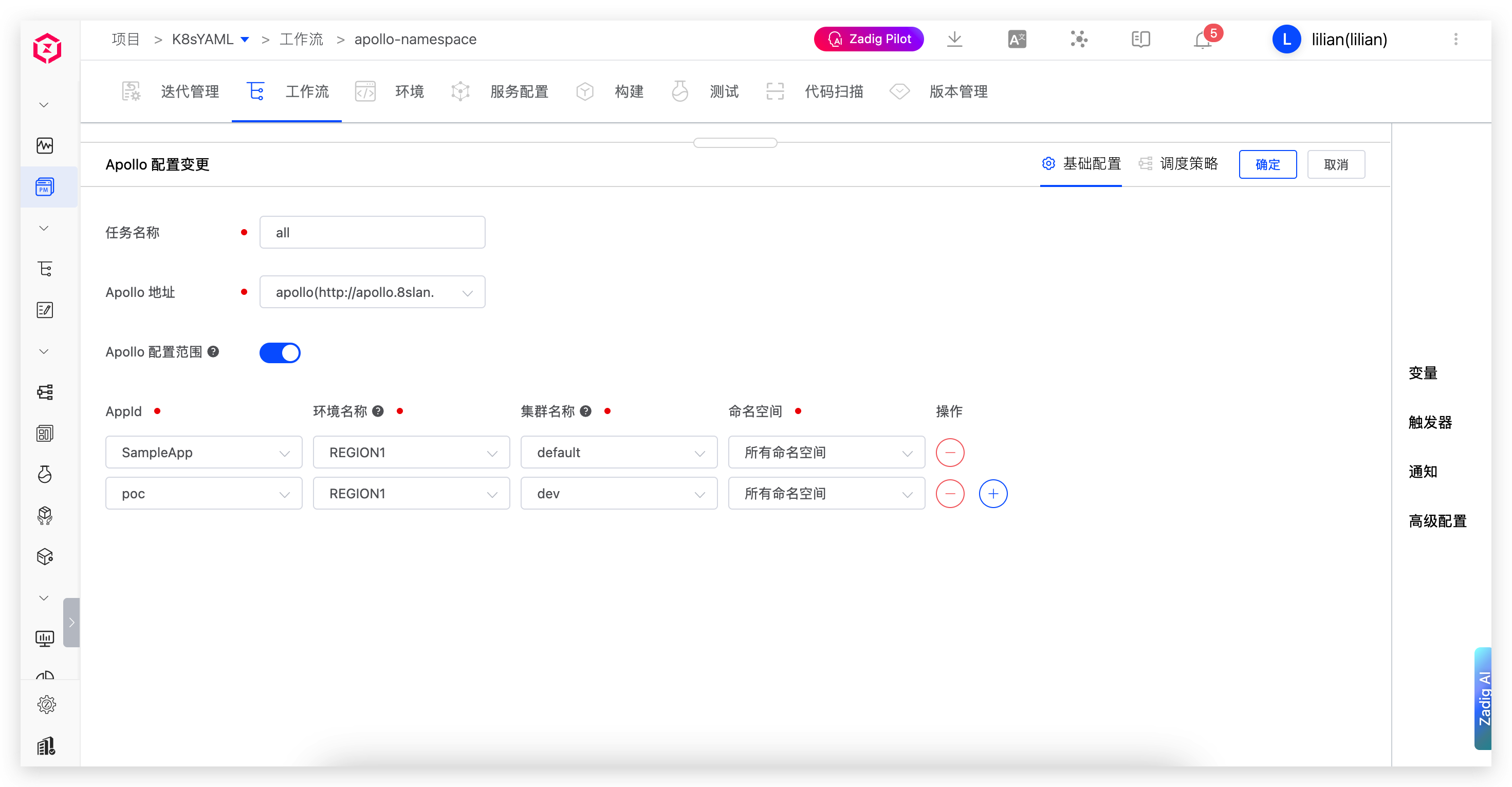
Task: Click the Zadig logo in sidebar
Action: [x=47, y=48]
